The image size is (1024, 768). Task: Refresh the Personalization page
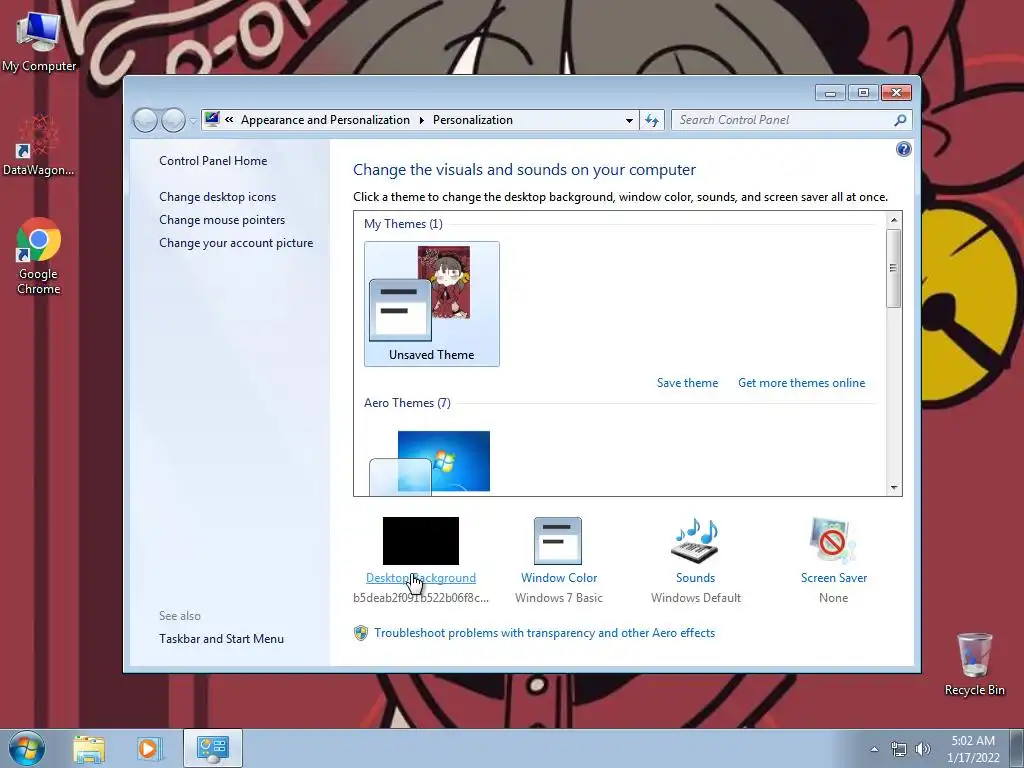652,120
